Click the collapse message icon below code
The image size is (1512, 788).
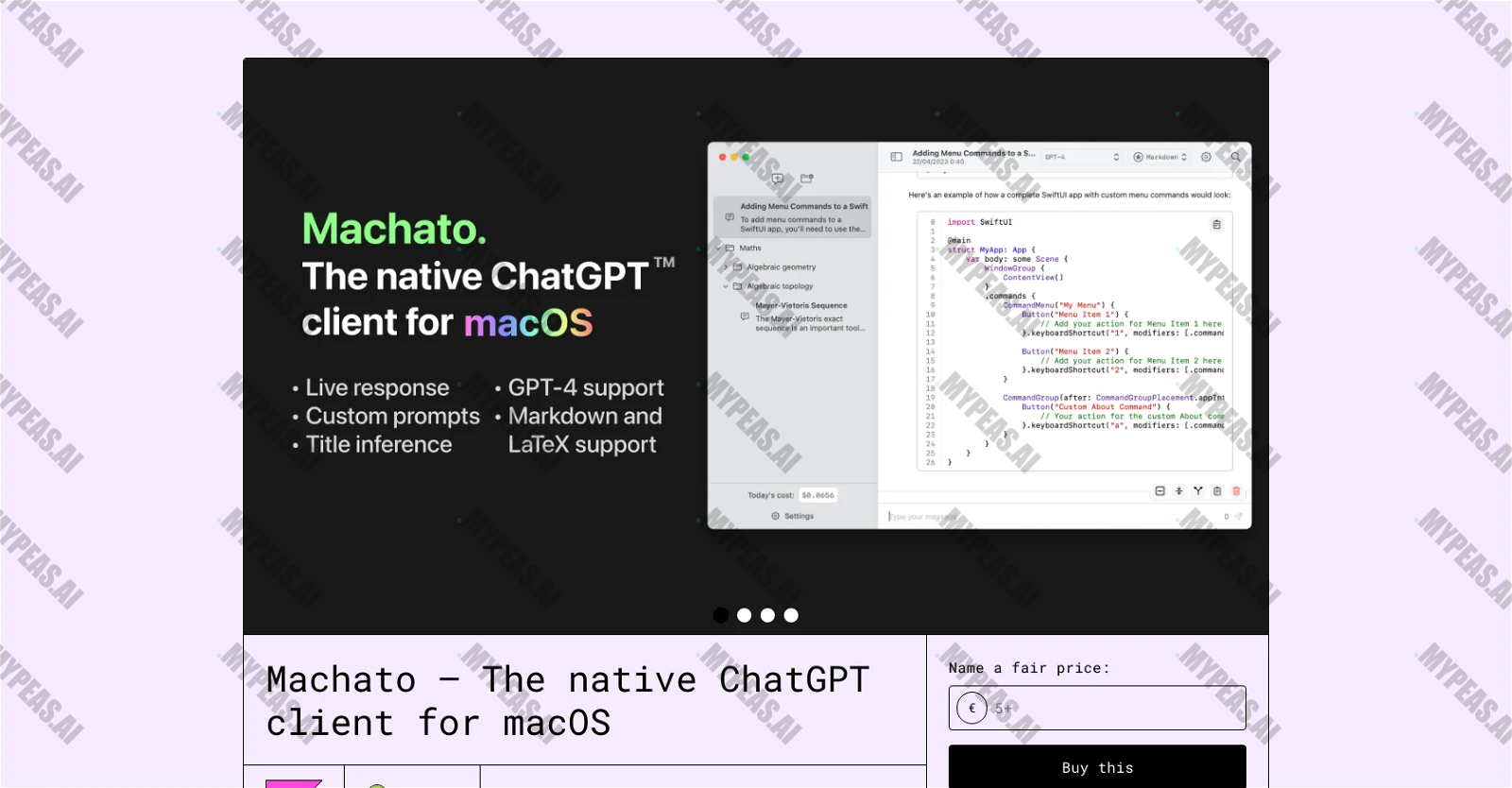(1160, 490)
